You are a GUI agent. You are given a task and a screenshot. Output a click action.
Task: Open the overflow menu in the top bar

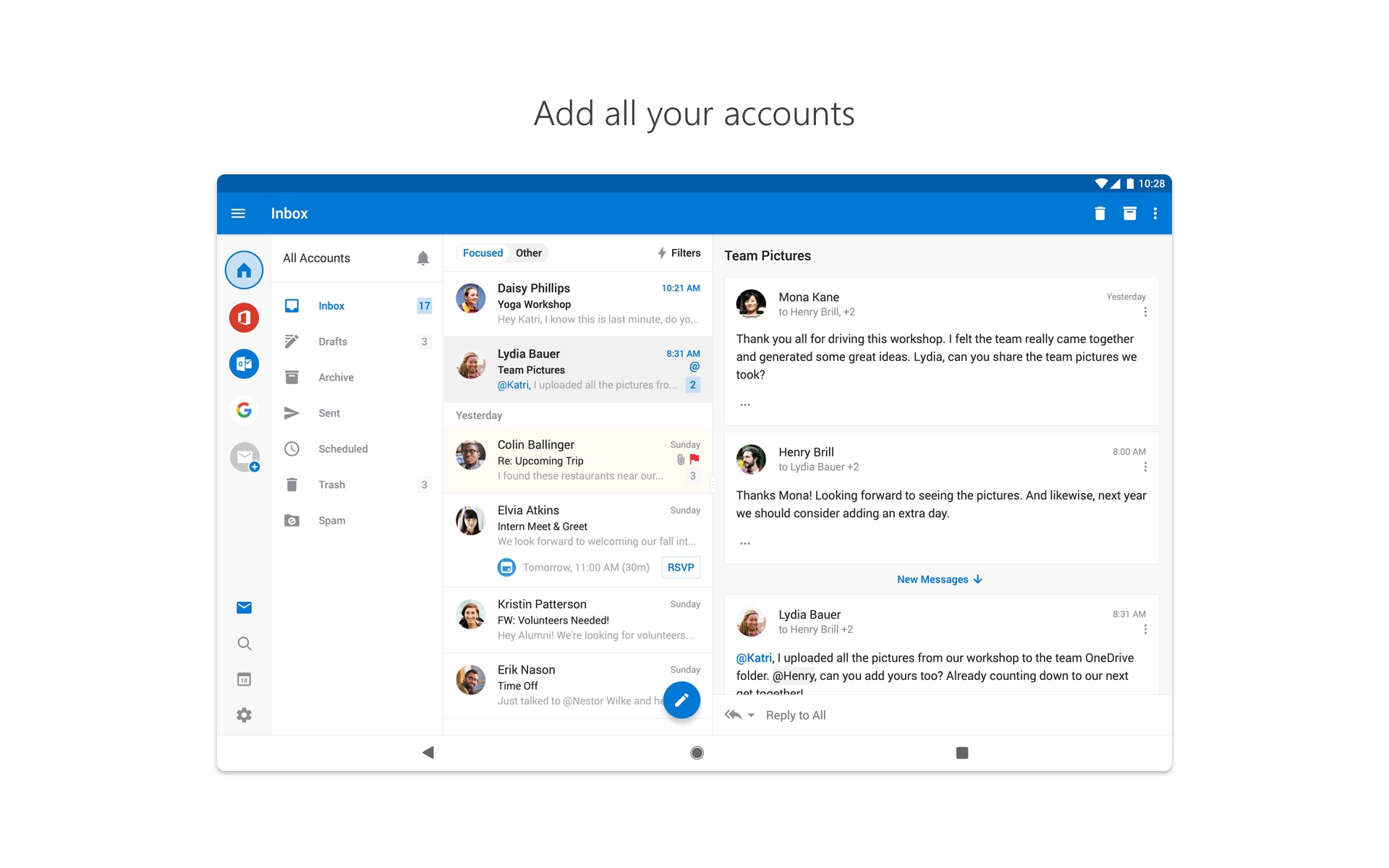click(x=1155, y=213)
